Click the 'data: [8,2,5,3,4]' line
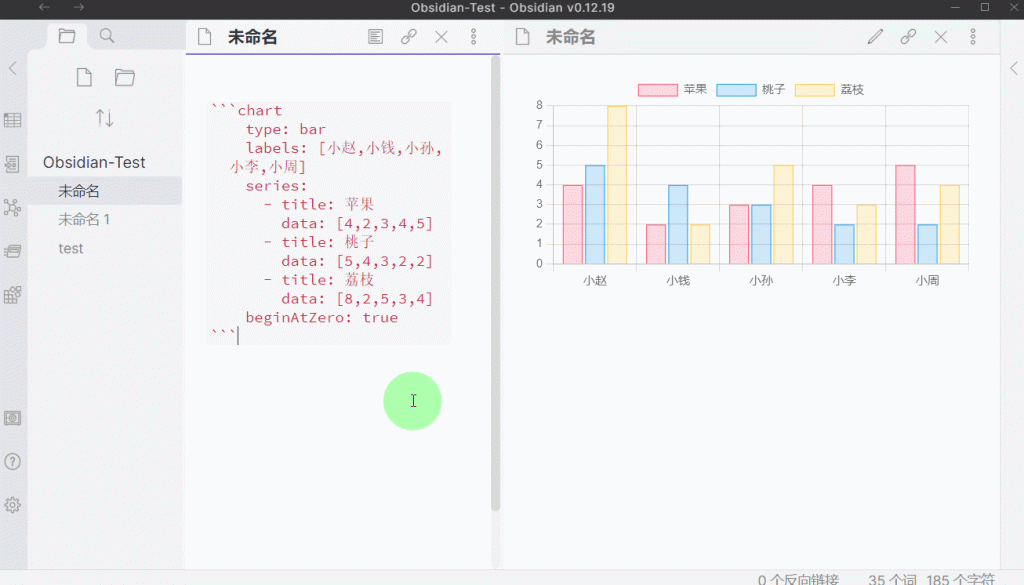Screen dimensions: 1024x585 tap(357, 298)
